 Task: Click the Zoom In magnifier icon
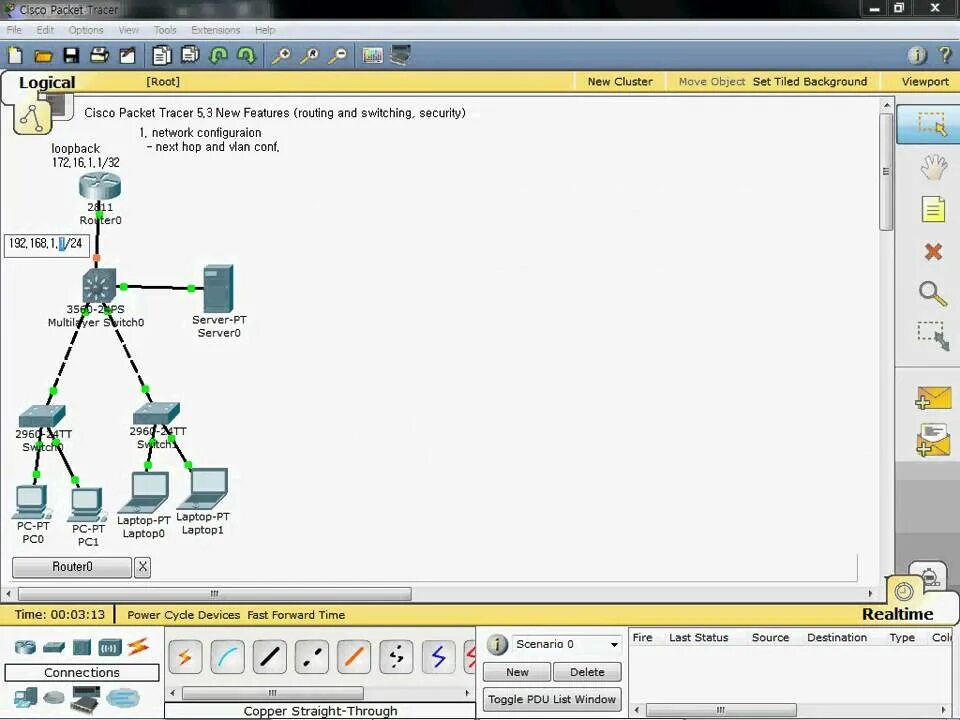coord(281,56)
